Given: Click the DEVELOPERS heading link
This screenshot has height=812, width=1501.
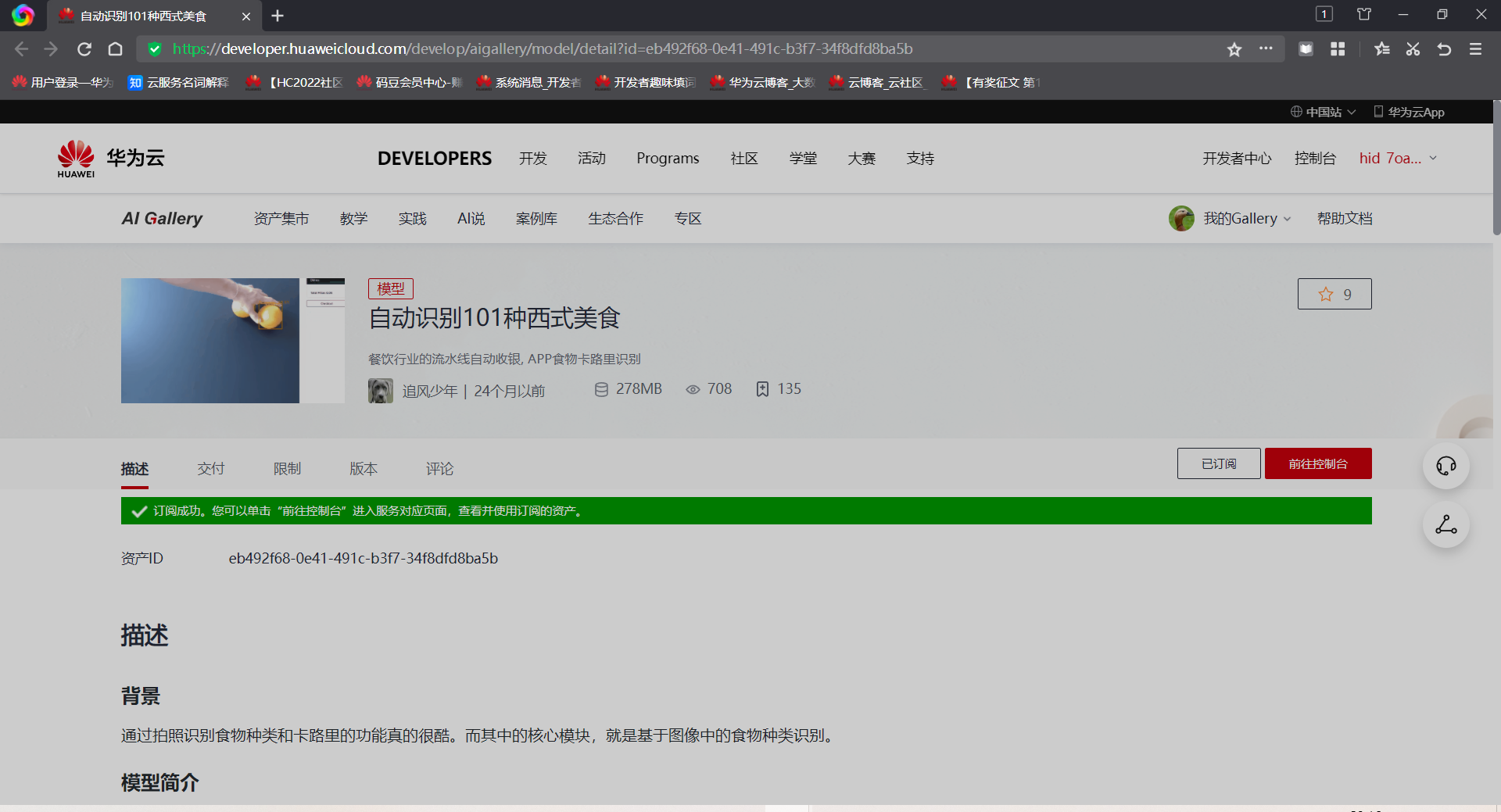Looking at the screenshot, I should [x=435, y=159].
